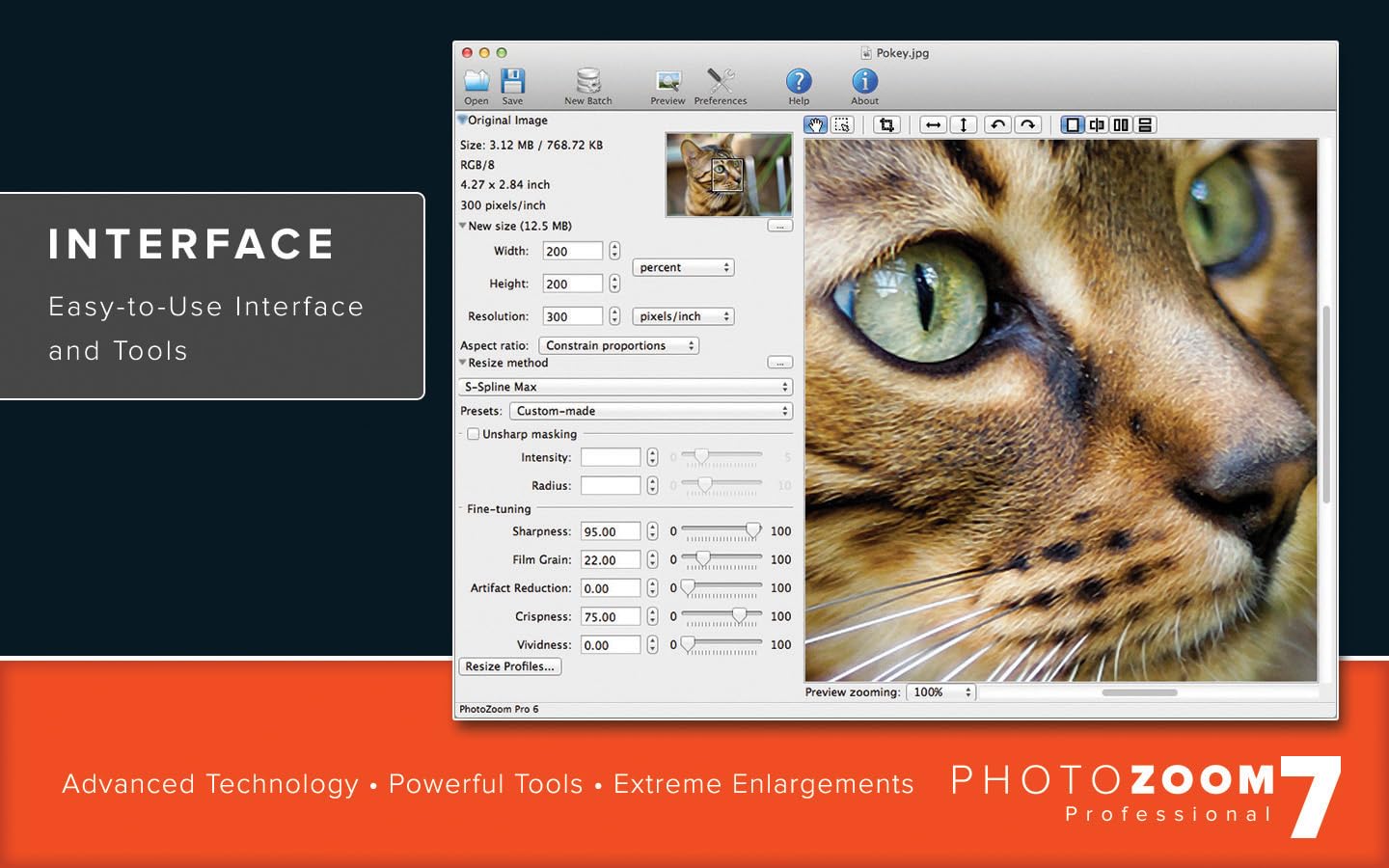Rotate the image counterclockwise

pos(998,124)
